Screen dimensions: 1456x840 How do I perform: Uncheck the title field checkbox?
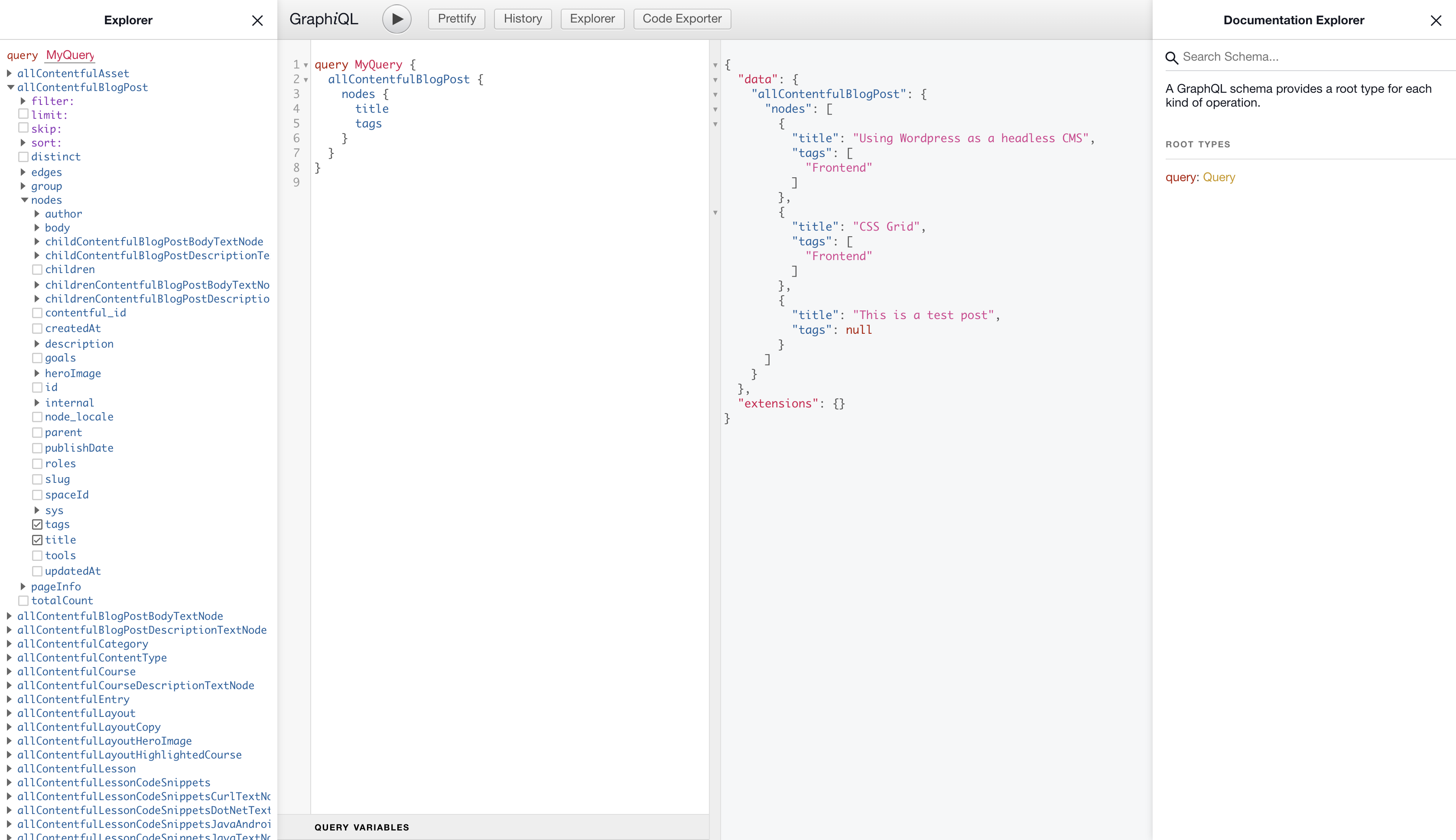37,540
